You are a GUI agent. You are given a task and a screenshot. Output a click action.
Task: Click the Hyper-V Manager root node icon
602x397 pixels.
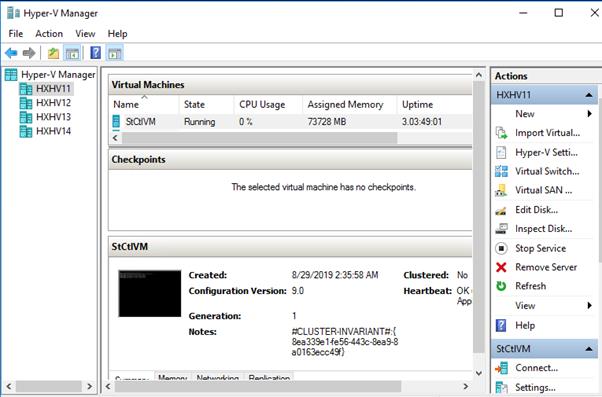[x=11, y=74]
